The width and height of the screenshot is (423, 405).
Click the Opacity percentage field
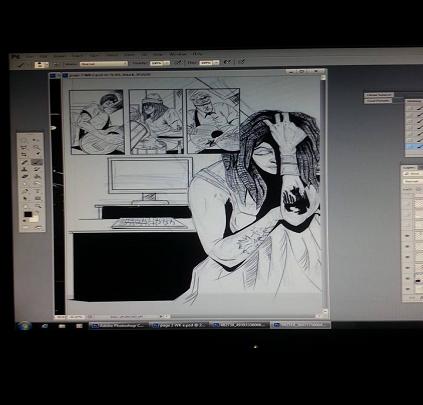(156, 63)
